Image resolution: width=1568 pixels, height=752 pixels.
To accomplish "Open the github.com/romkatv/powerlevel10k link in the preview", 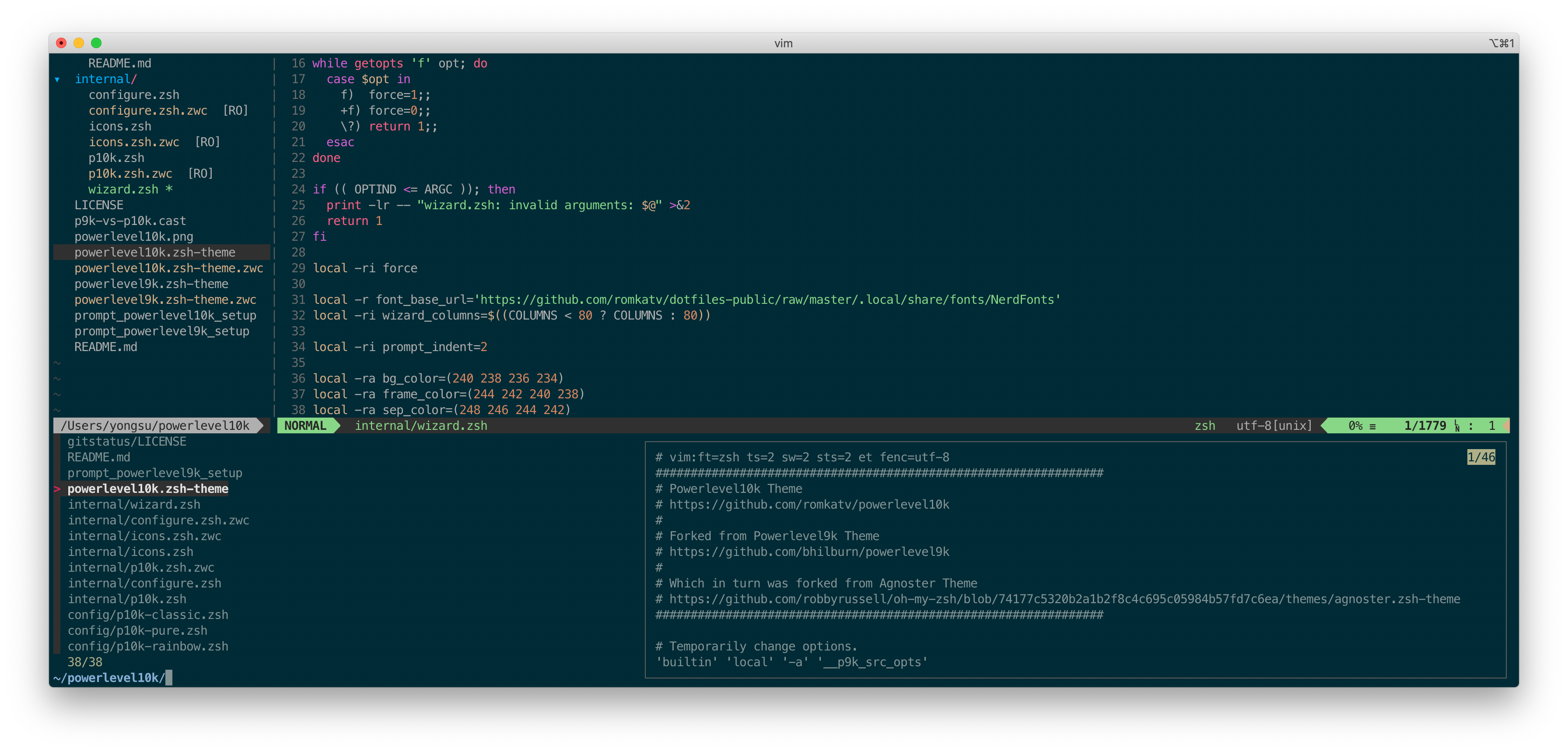I will tap(809, 504).
